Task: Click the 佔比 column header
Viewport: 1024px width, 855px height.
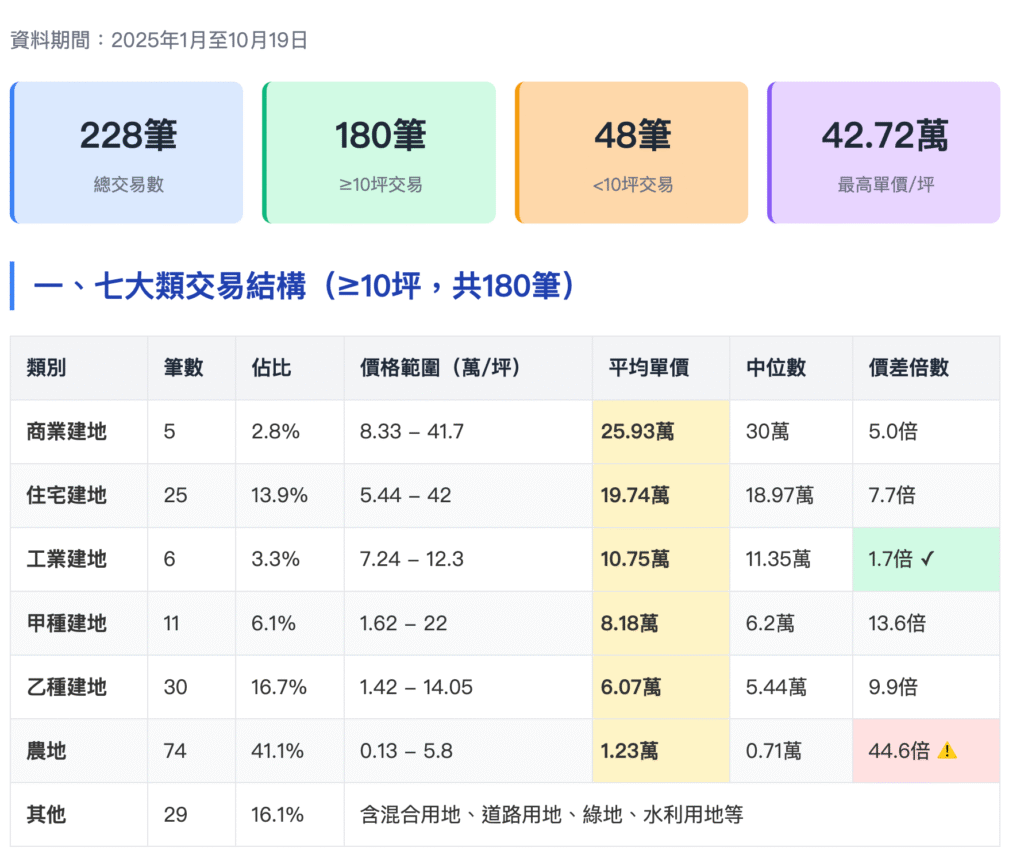Action: [270, 368]
